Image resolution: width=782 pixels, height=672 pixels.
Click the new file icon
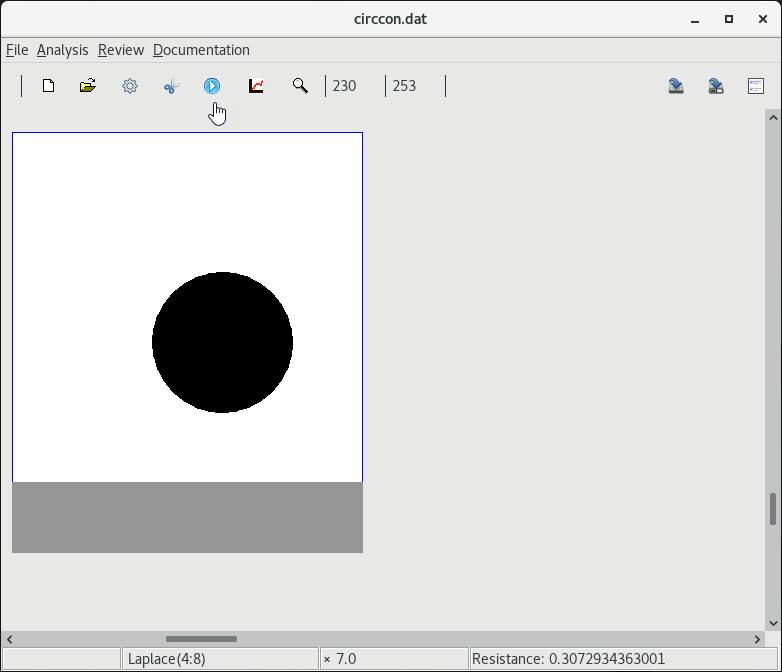click(x=48, y=86)
